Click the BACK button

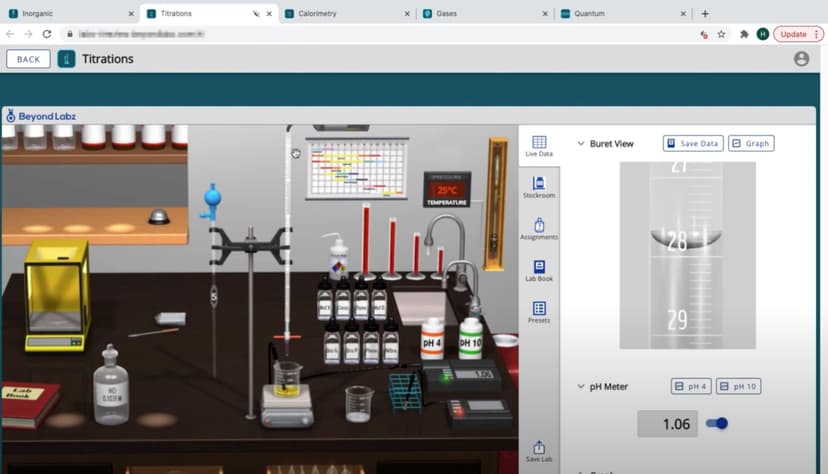click(29, 59)
